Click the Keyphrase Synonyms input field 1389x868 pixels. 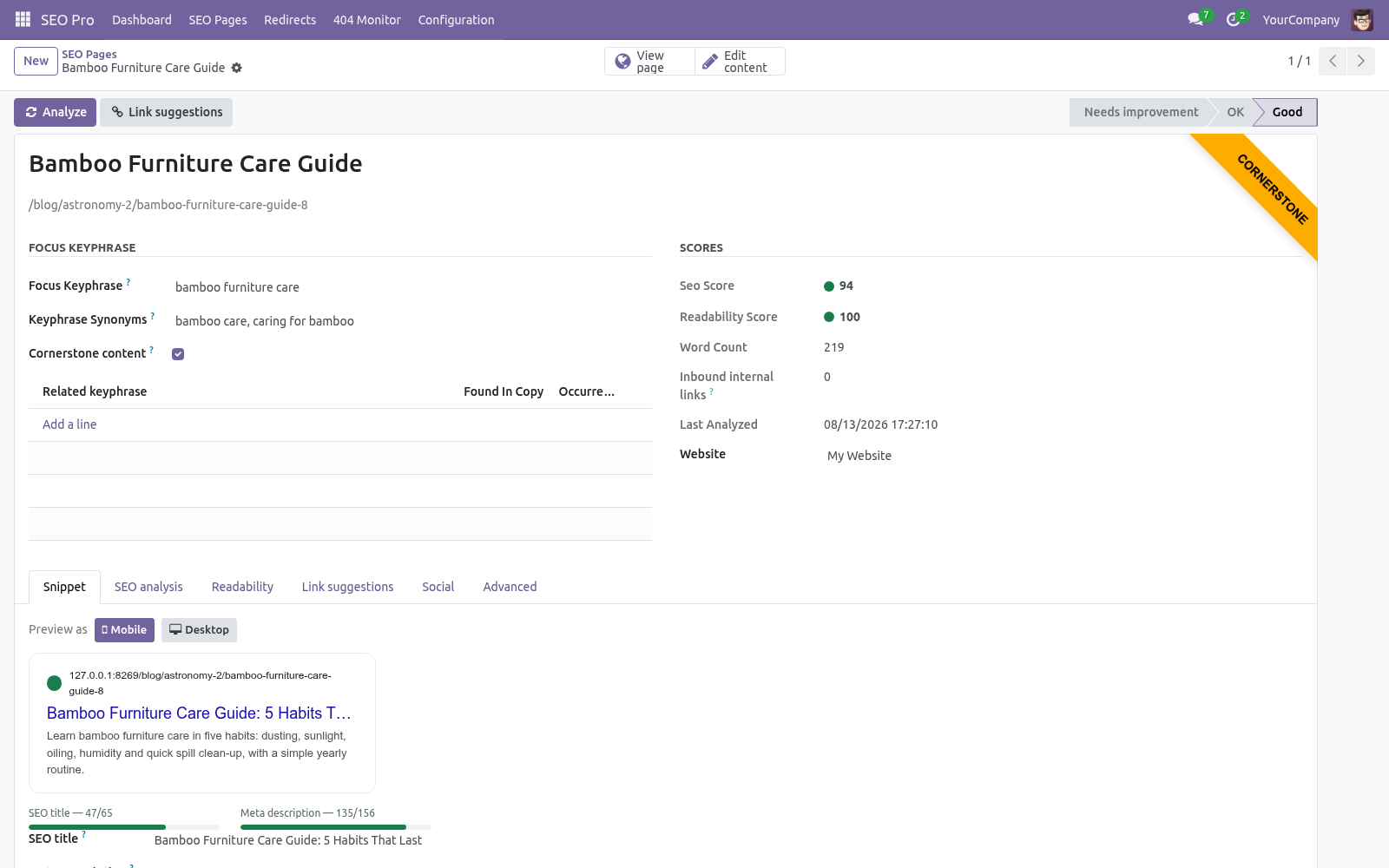(x=412, y=321)
